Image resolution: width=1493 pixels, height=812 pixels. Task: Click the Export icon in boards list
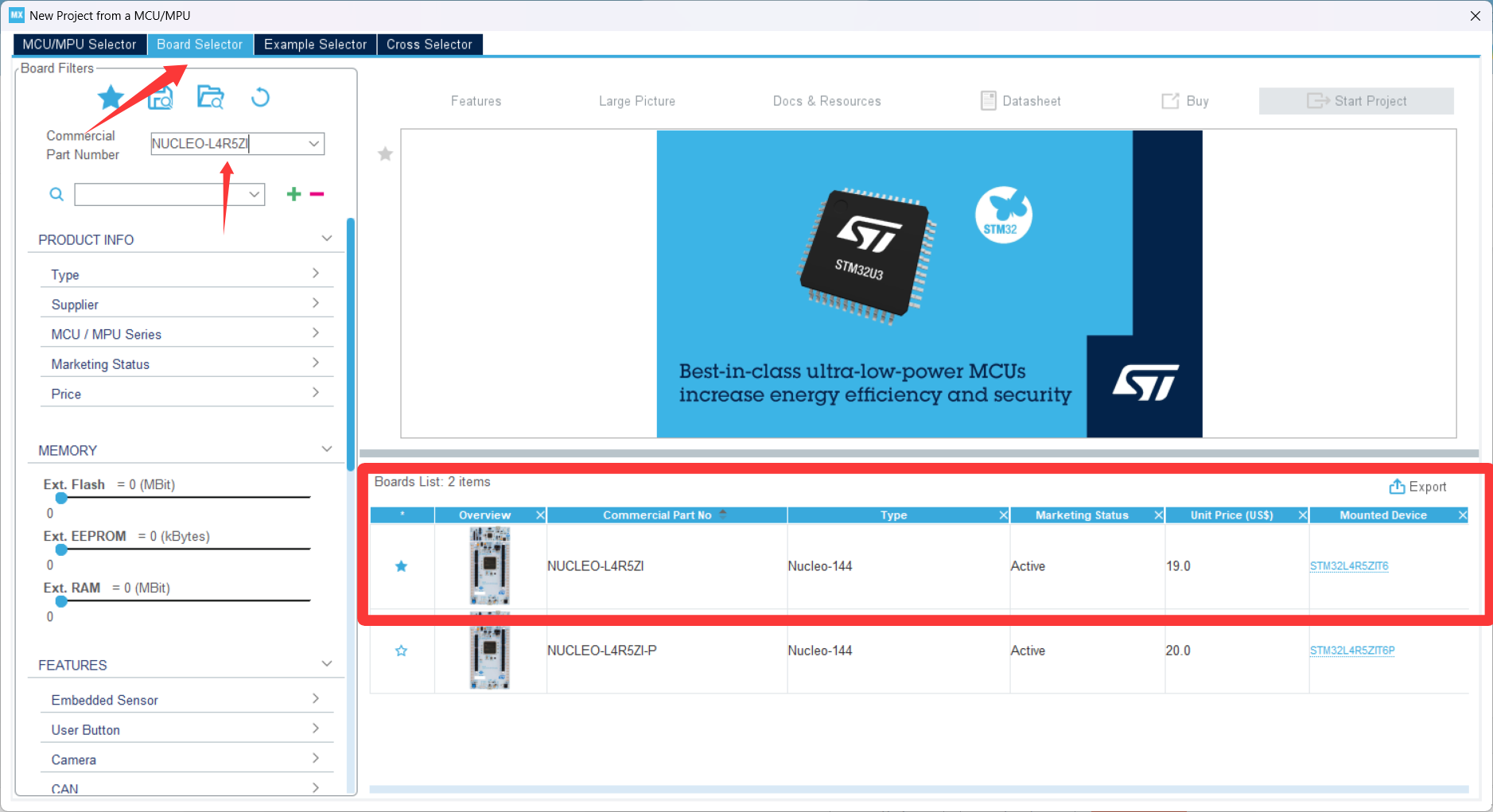click(1397, 487)
